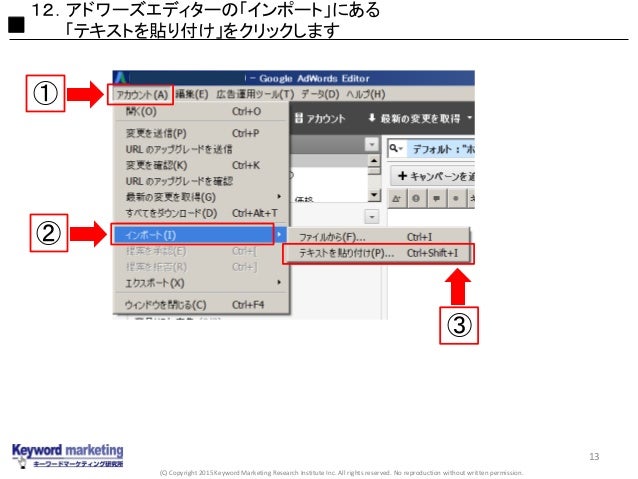Click the dot status filter icon
Screen dimensions: 638x479
(456, 199)
